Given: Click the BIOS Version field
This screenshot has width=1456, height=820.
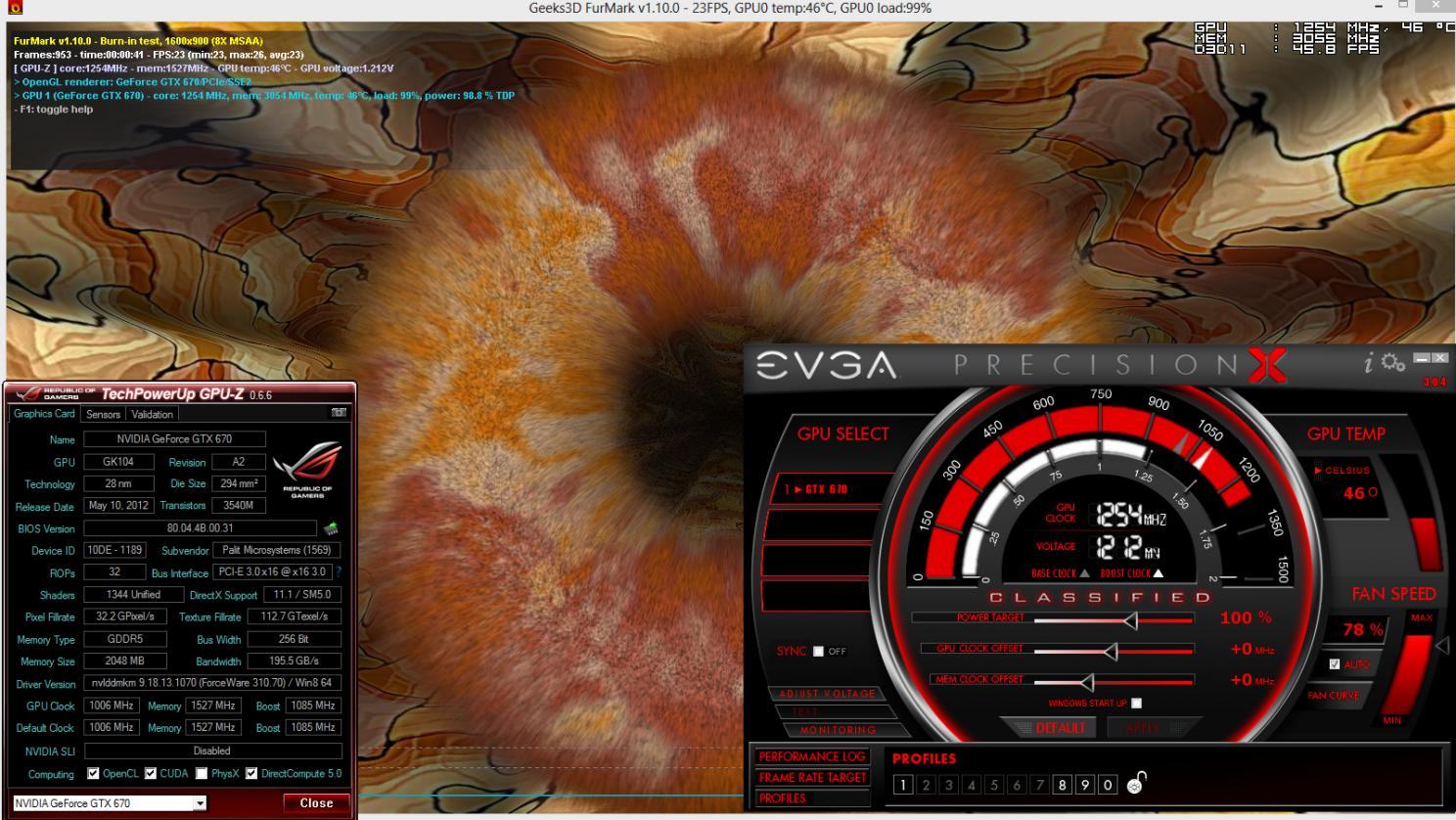Looking at the screenshot, I should click(x=200, y=528).
